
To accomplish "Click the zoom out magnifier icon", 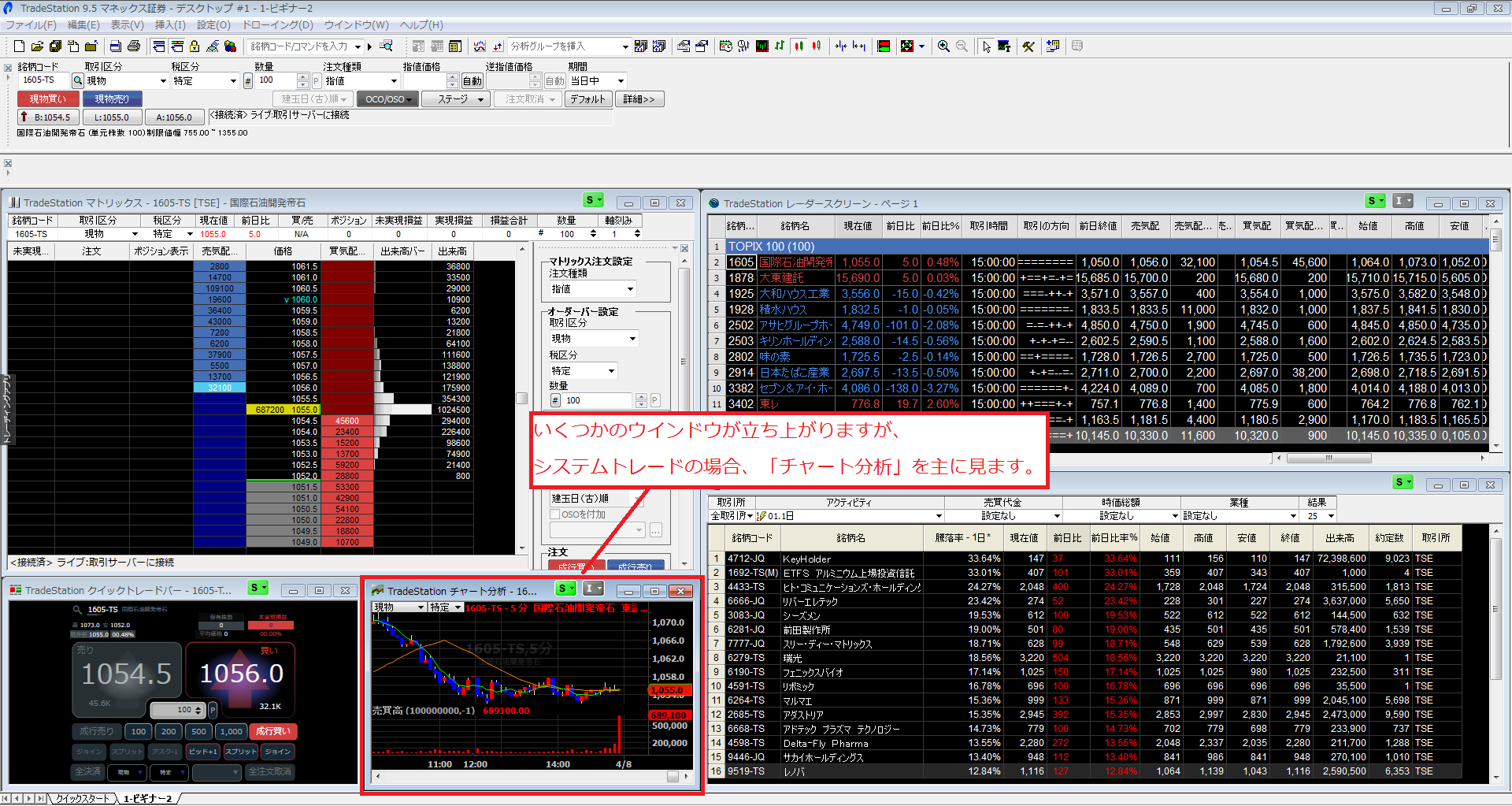I will point(962,46).
